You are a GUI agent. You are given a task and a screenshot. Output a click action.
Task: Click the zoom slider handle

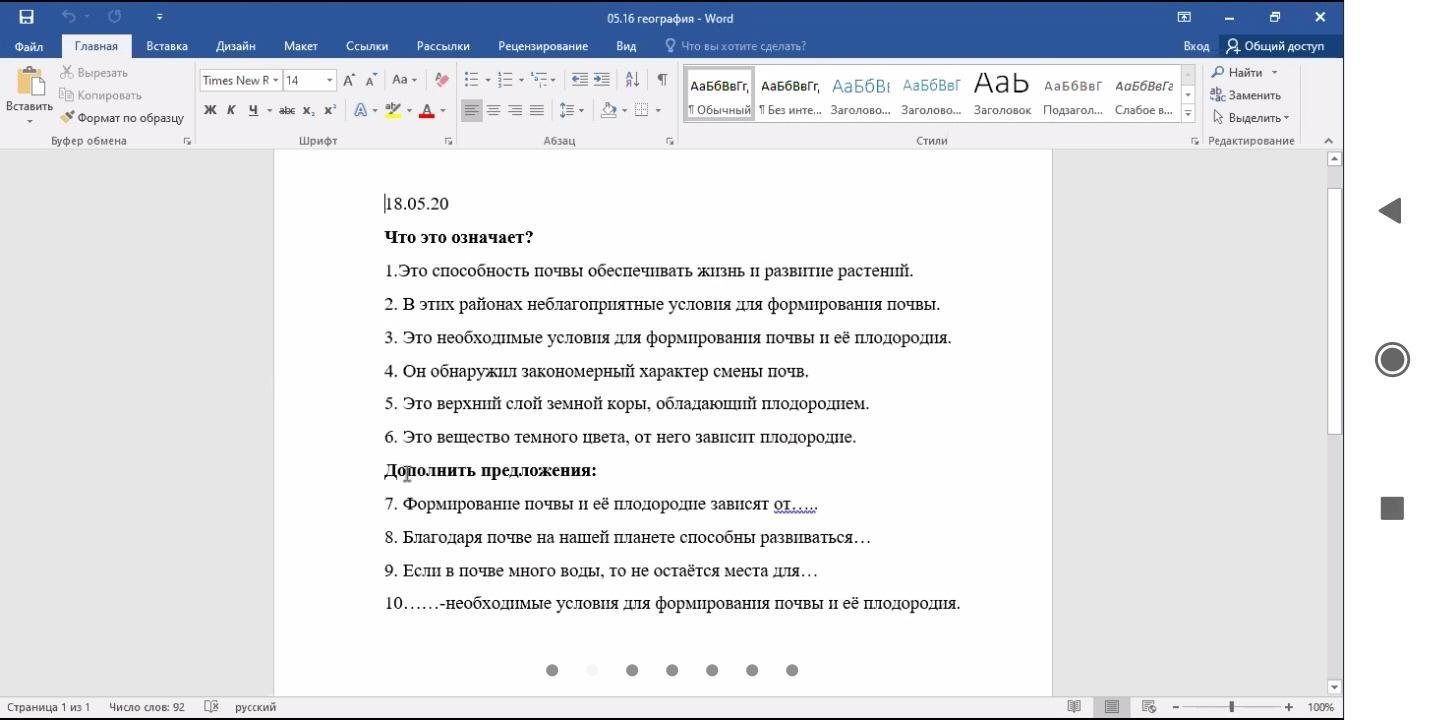point(1232,707)
